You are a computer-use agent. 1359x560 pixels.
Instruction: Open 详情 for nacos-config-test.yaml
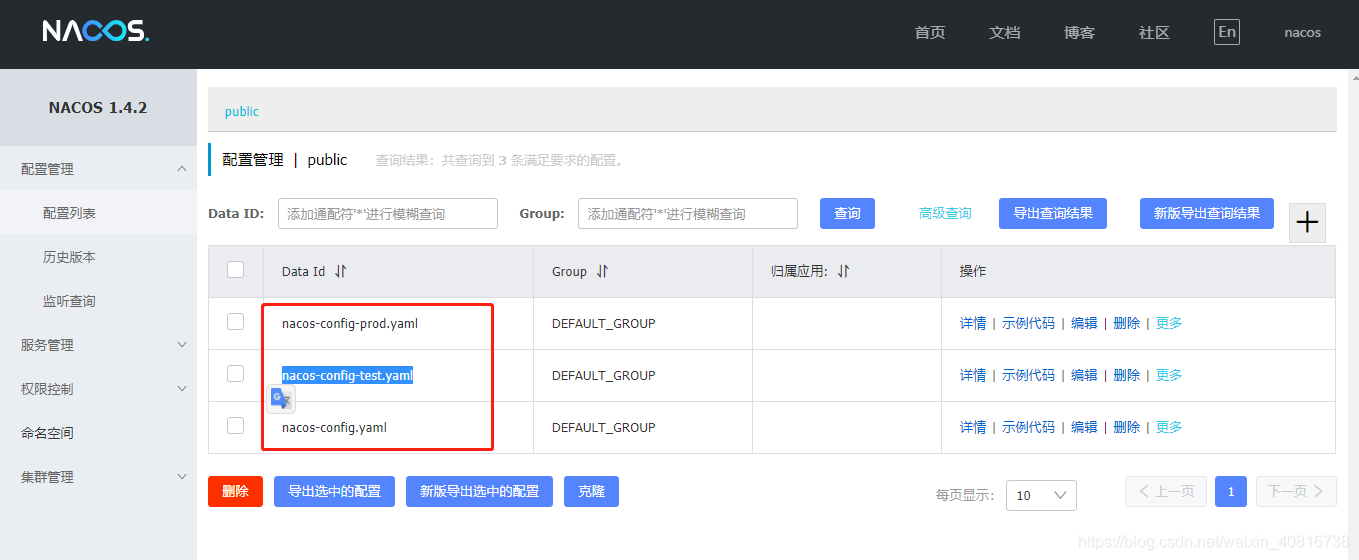click(x=973, y=375)
